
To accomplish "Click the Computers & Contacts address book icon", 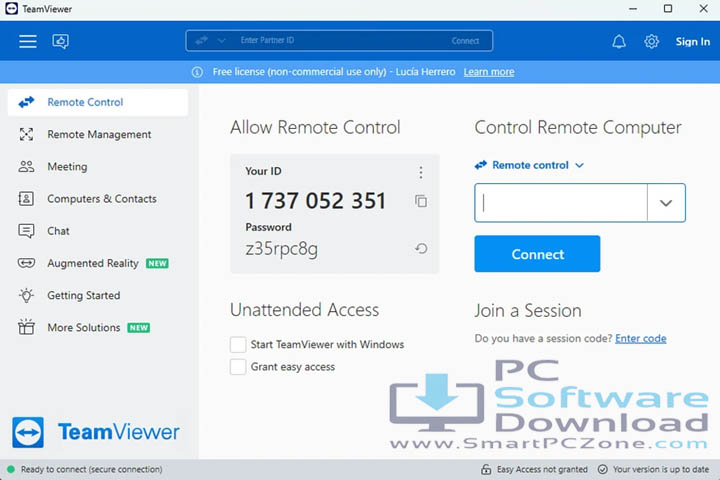I will (x=26, y=198).
